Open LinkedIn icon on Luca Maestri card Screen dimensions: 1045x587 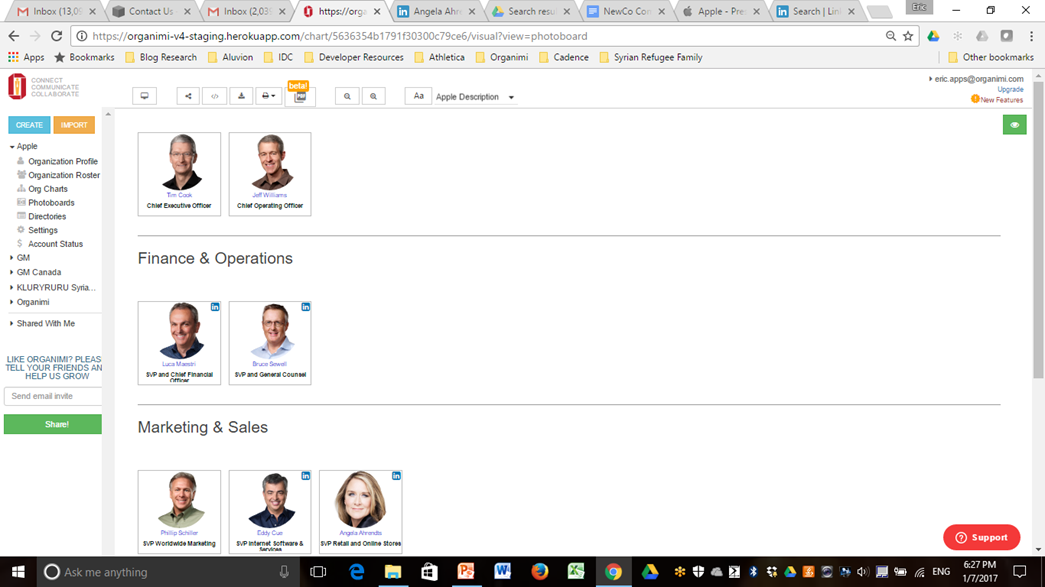tap(215, 307)
